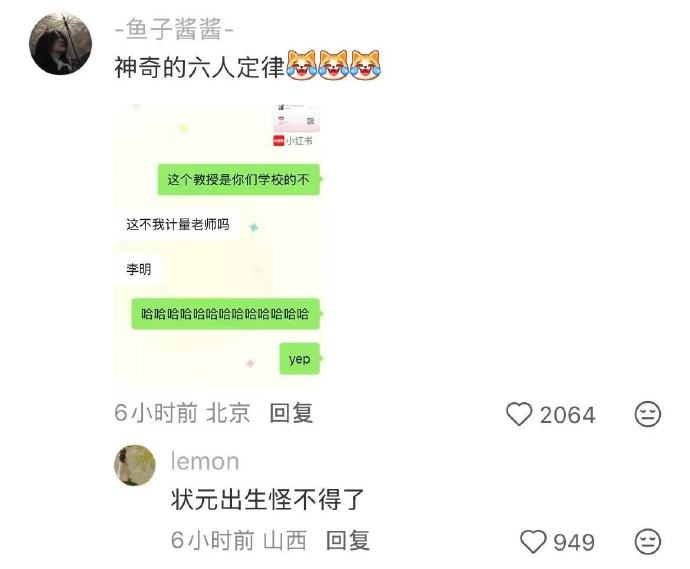Image resolution: width=690 pixels, height=569 pixels.
Task: Tap the white bubble 这不我计量老师吗
Action: coord(178,224)
